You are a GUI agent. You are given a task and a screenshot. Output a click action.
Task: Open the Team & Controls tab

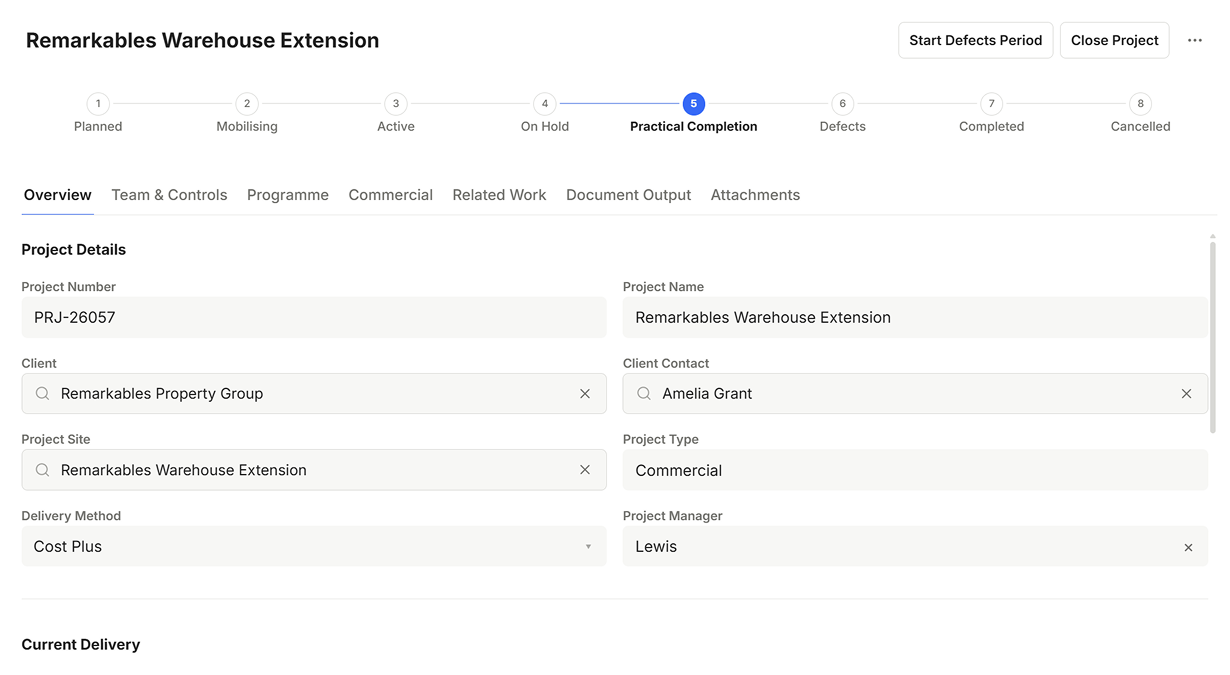169,195
